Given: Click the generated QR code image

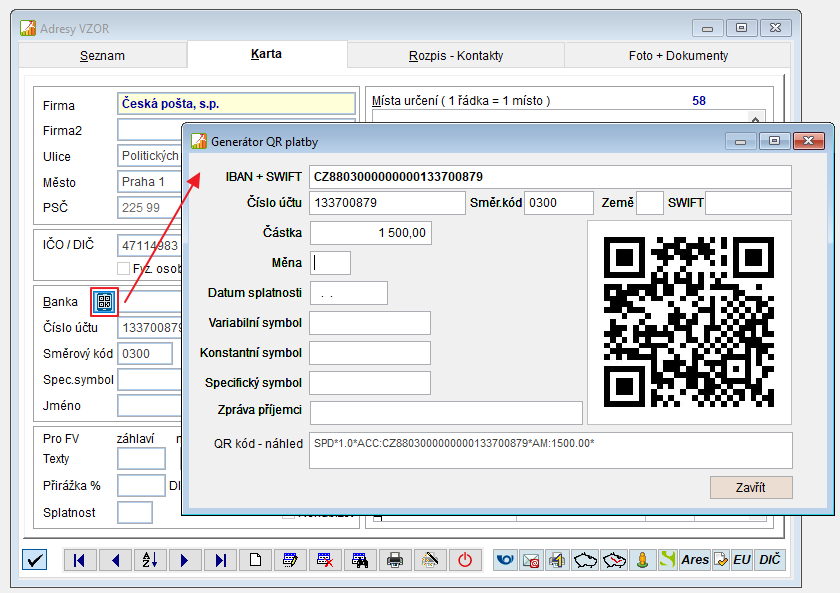Looking at the screenshot, I should 689,322.
